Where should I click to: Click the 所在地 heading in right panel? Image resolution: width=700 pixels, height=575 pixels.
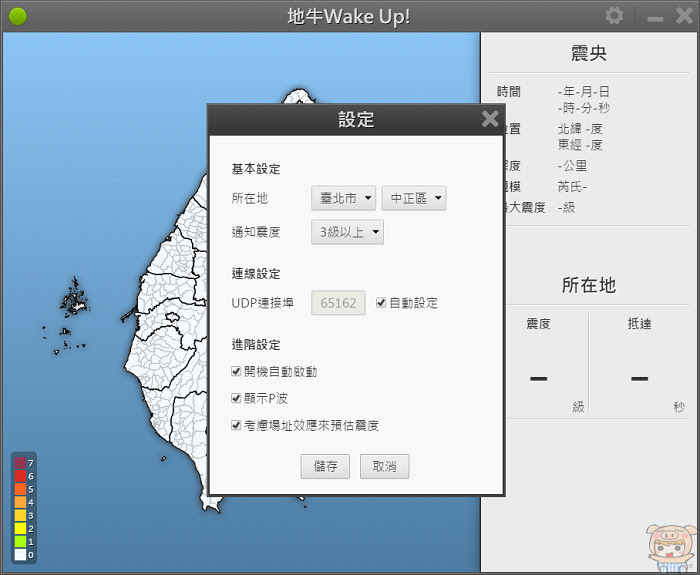pyautogui.click(x=589, y=285)
